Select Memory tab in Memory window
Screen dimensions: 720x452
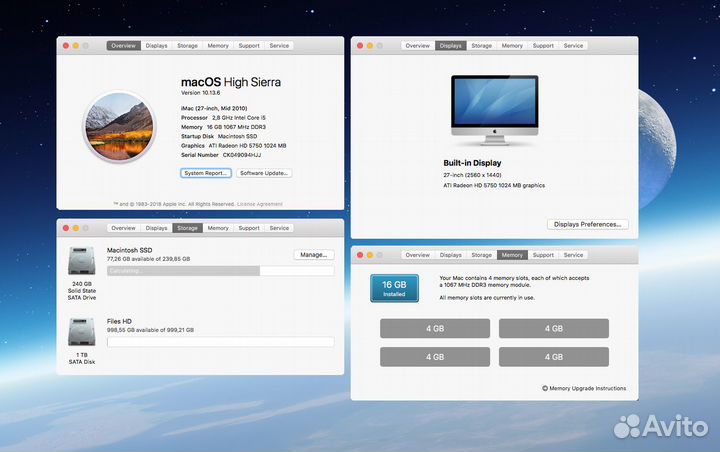(512, 255)
